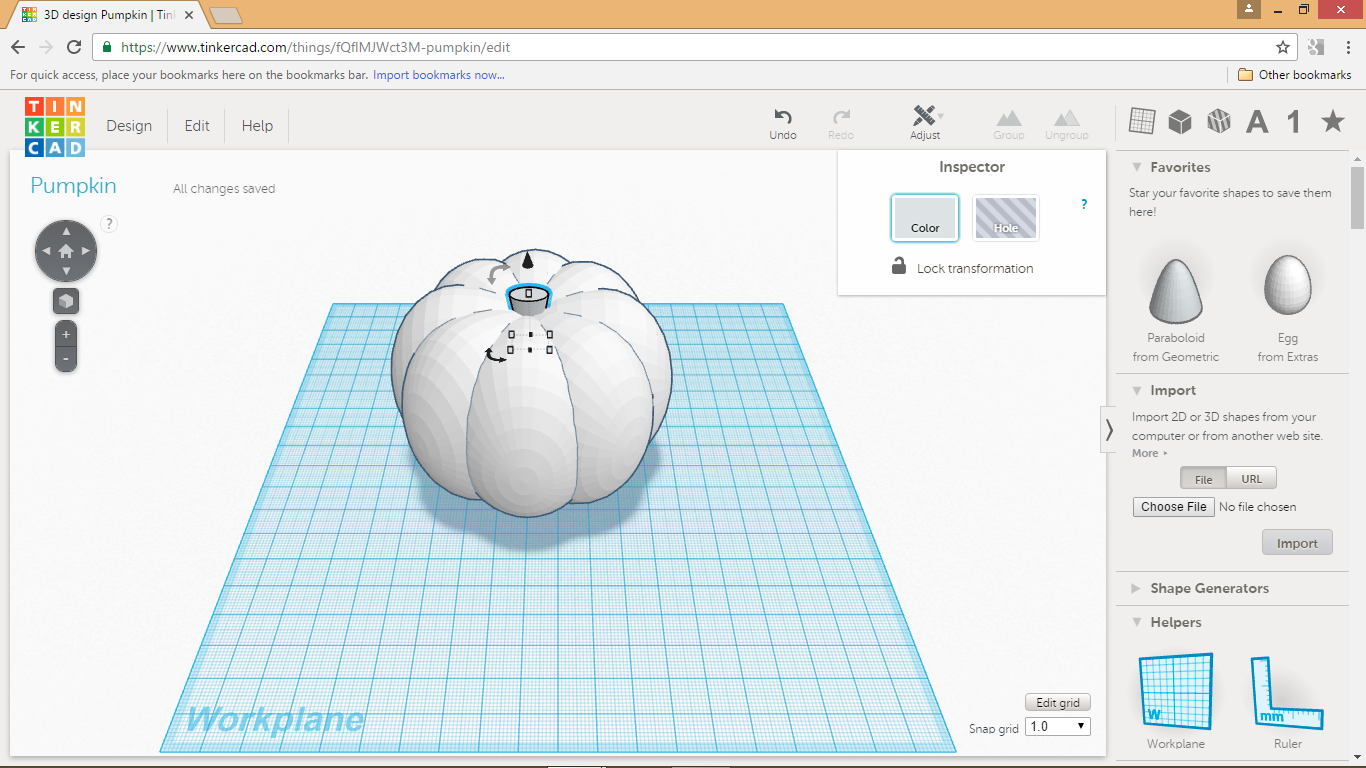This screenshot has height=768, width=1366.
Task: Open the Edit menu
Action: (x=196, y=125)
